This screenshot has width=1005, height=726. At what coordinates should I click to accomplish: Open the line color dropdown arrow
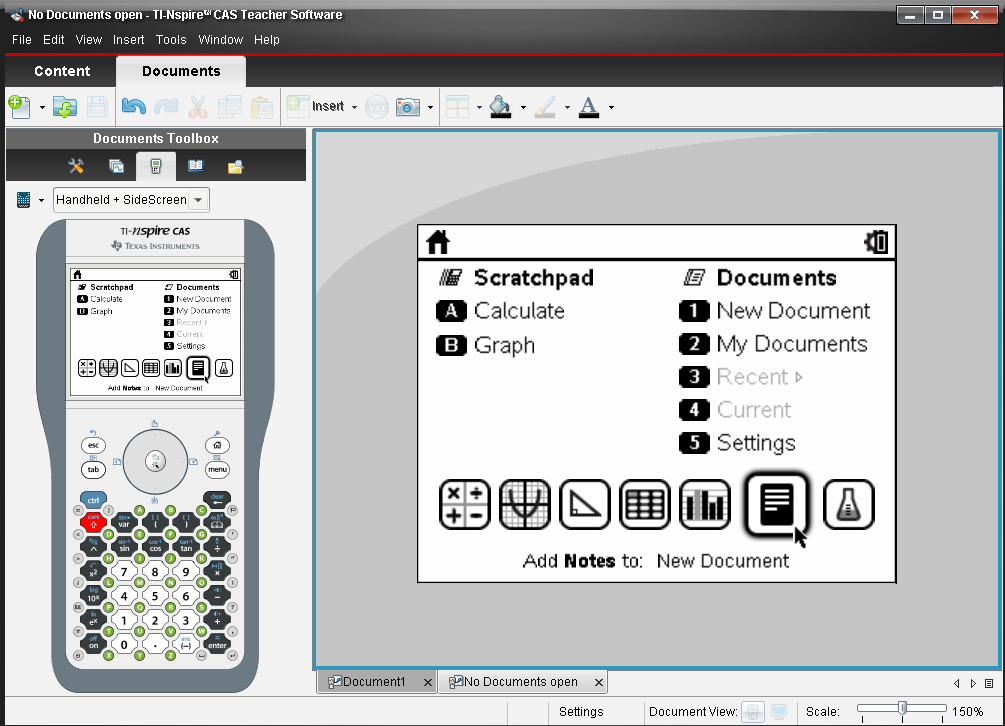click(567, 108)
